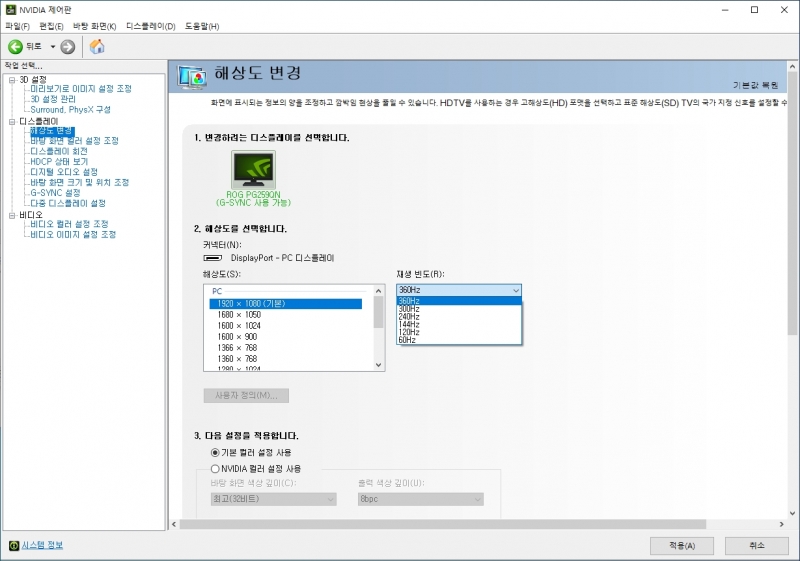Choose 360Hz in refresh rate list
800x561 pixels.
click(459, 301)
